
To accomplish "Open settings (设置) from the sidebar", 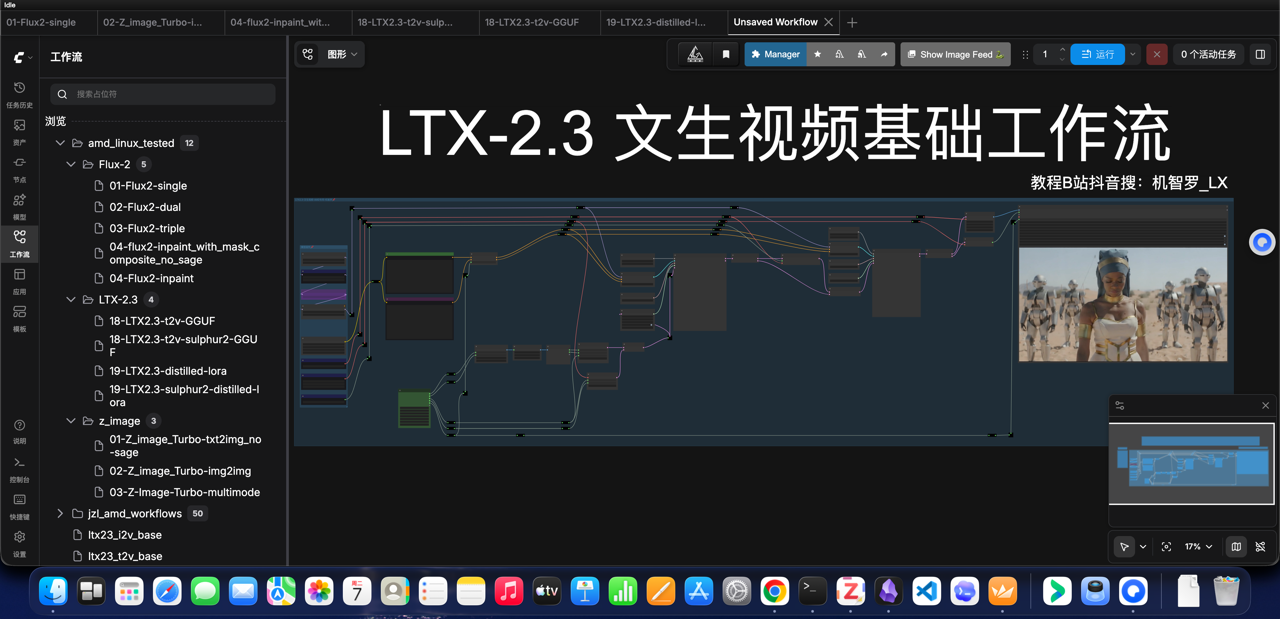I will click(19, 543).
